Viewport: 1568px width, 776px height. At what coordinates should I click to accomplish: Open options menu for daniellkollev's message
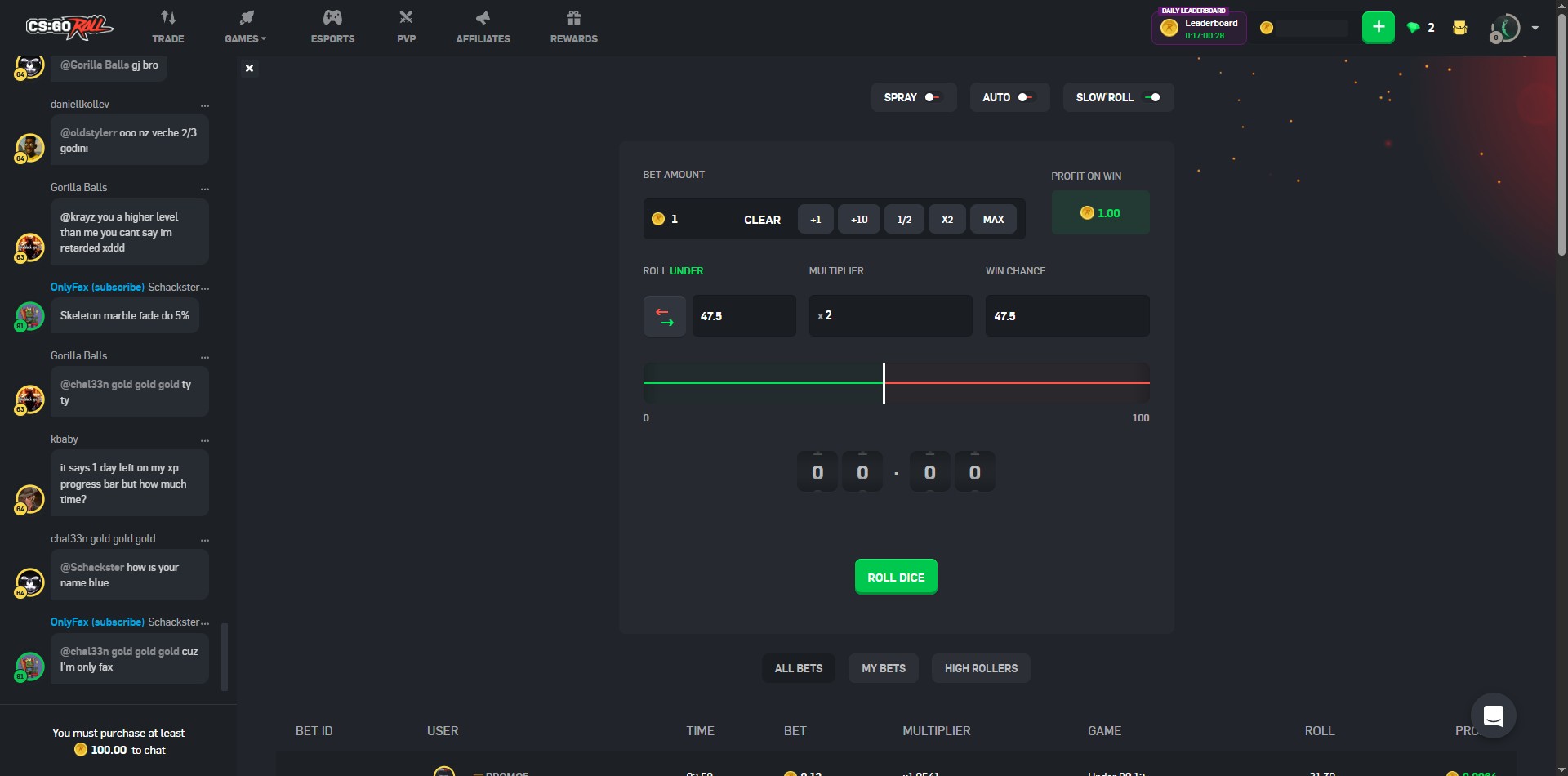(205, 105)
